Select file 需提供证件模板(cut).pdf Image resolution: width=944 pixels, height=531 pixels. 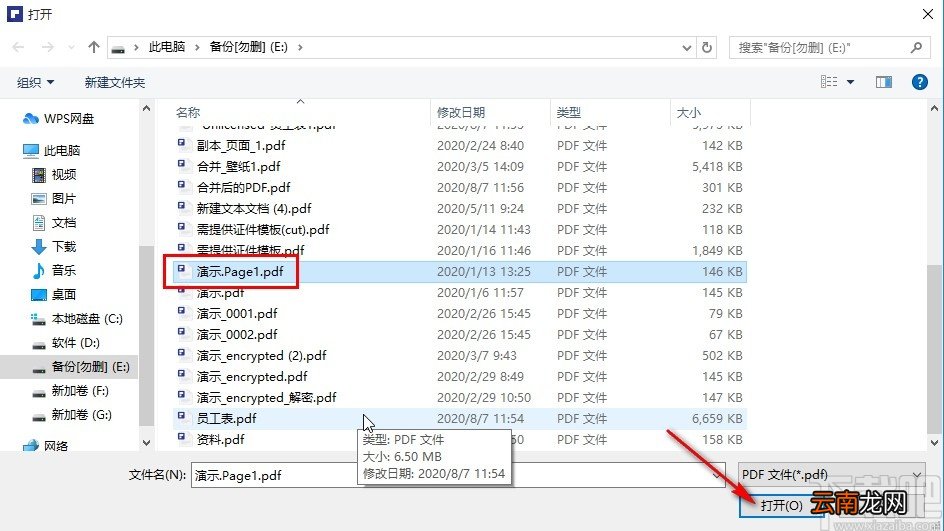pos(262,229)
